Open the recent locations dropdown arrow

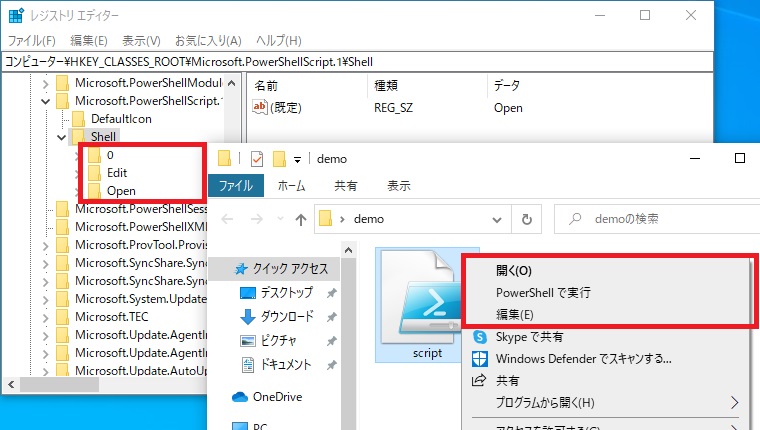click(280, 219)
